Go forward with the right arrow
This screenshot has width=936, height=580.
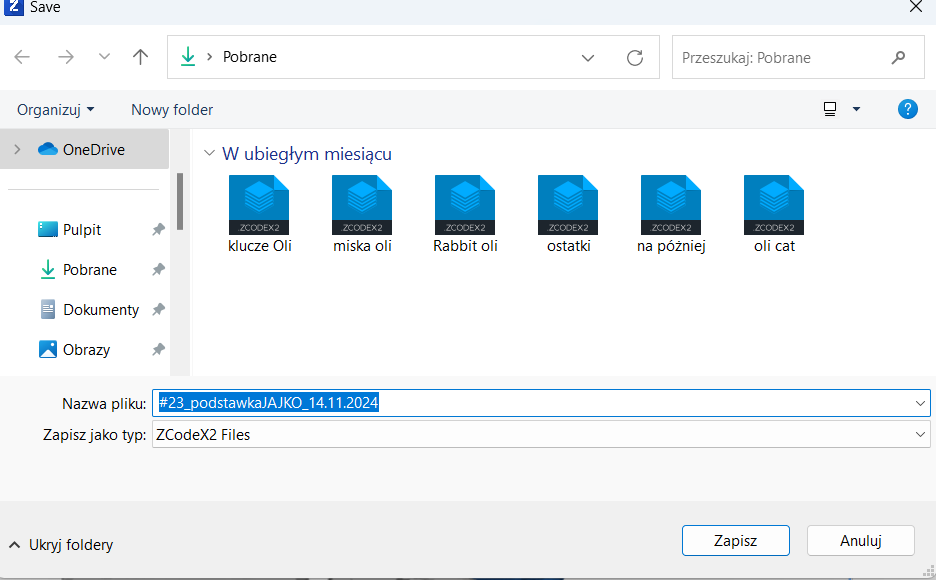point(66,57)
